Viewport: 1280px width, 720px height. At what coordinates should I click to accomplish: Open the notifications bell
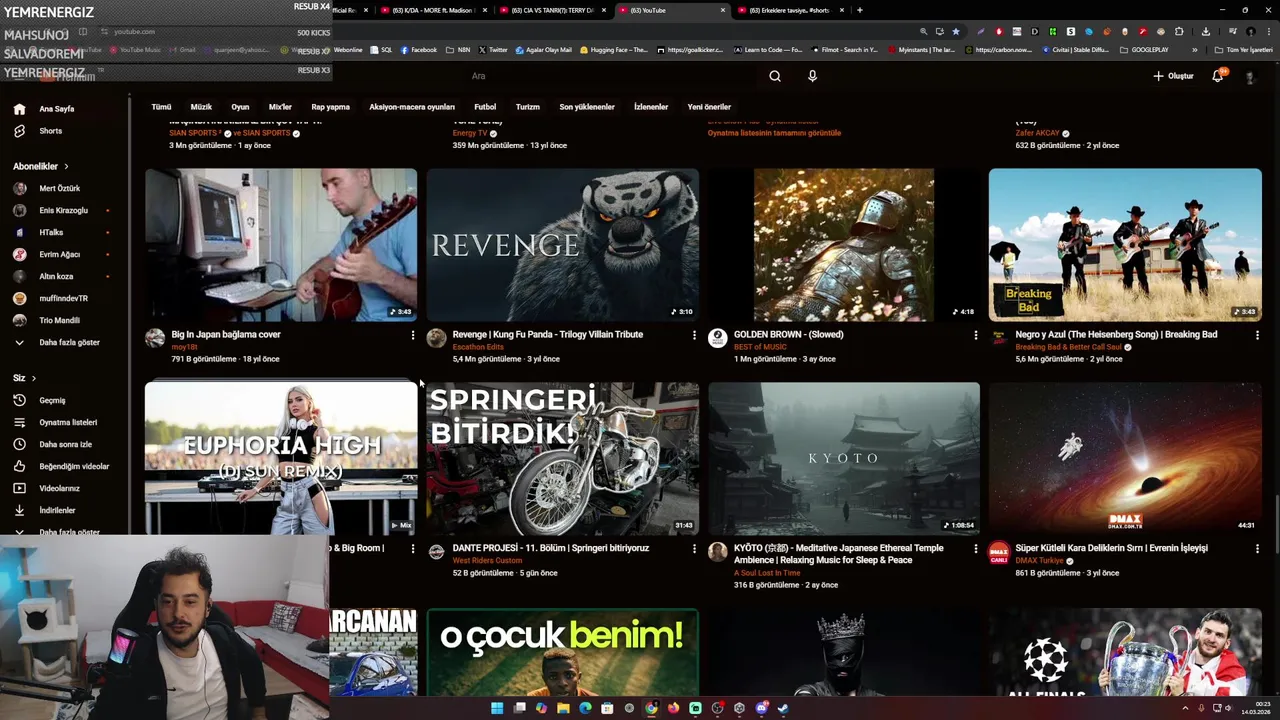point(1218,76)
